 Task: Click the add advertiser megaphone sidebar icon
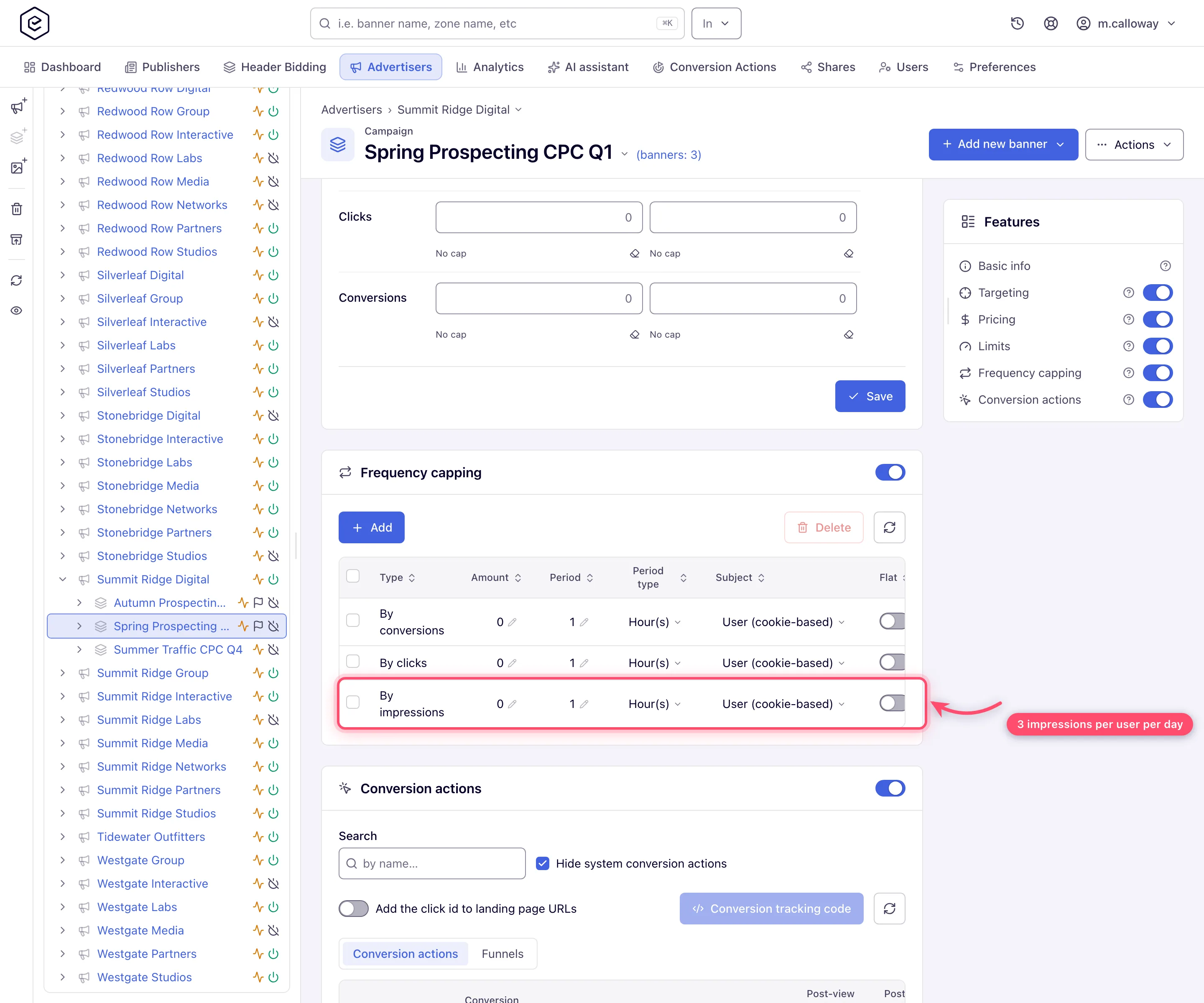18,107
